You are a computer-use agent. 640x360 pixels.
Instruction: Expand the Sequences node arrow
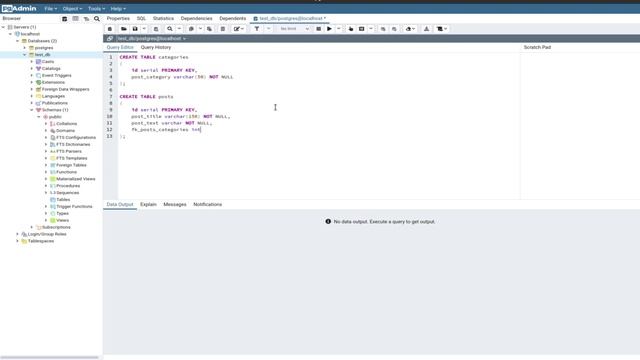point(46,193)
